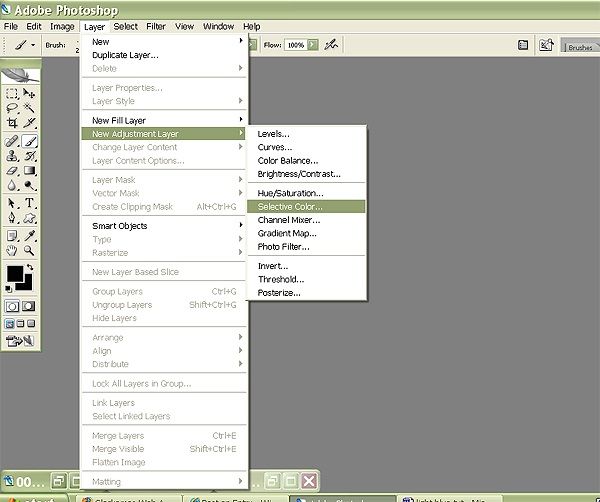Screen dimensions: 600x502
Task: Open the View menu
Action: pyautogui.click(x=184, y=26)
